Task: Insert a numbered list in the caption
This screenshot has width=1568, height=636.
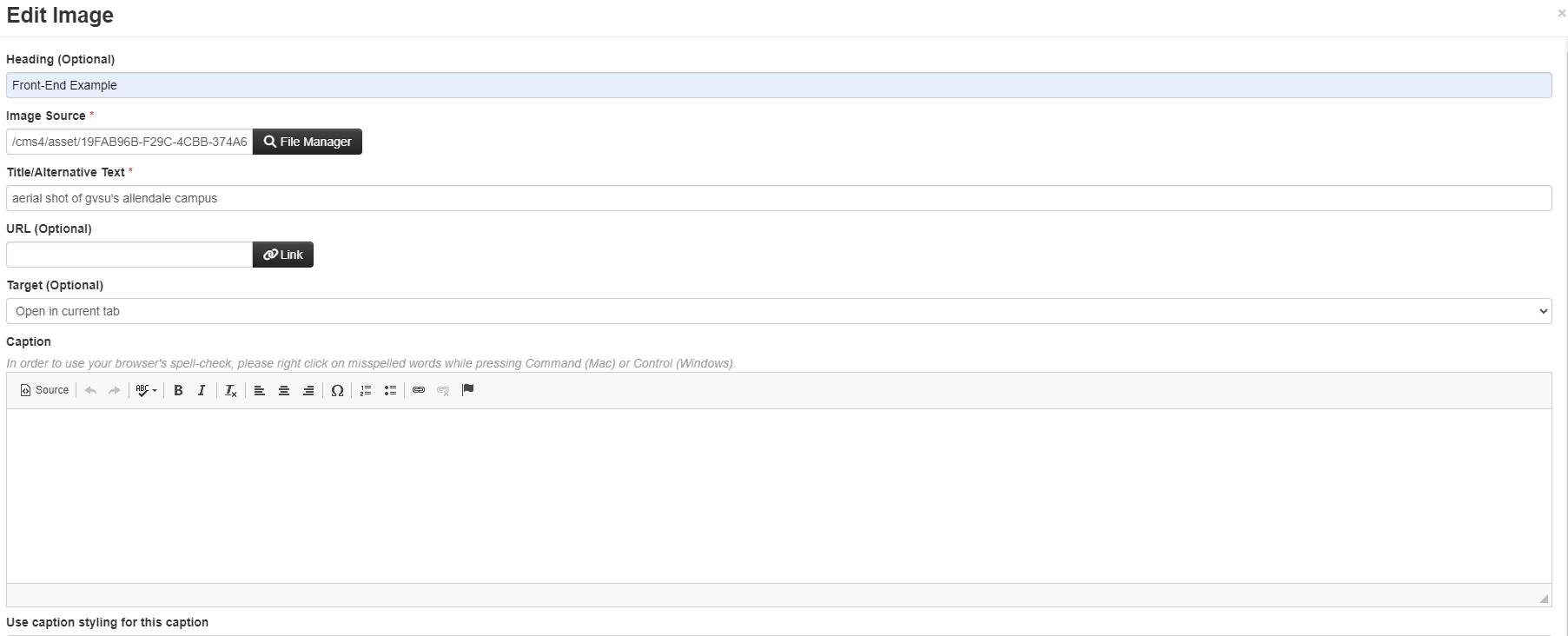Action: [x=365, y=390]
